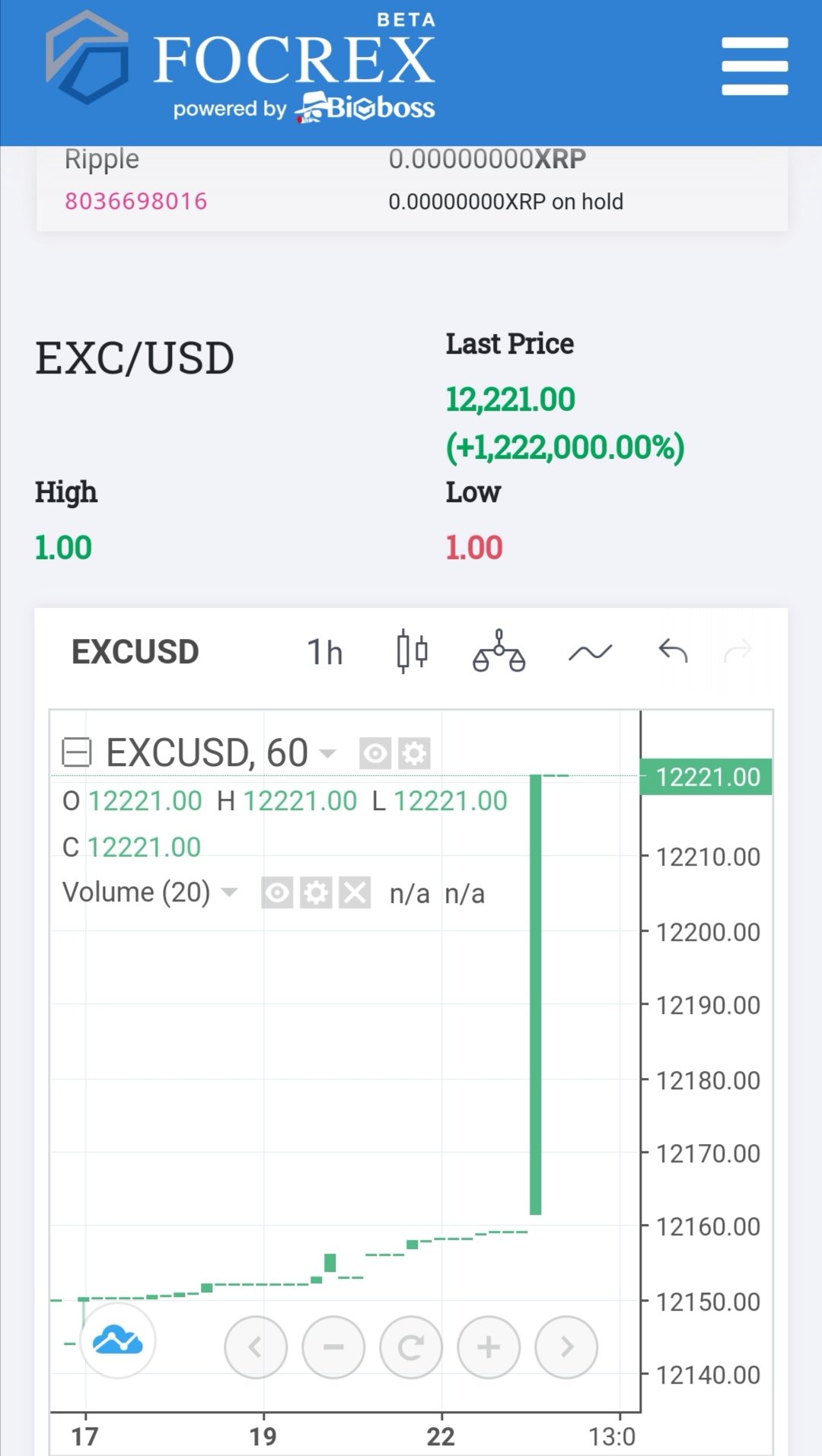Change the 1h timeframe interval
The height and width of the screenshot is (1456, 822).
point(325,652)
